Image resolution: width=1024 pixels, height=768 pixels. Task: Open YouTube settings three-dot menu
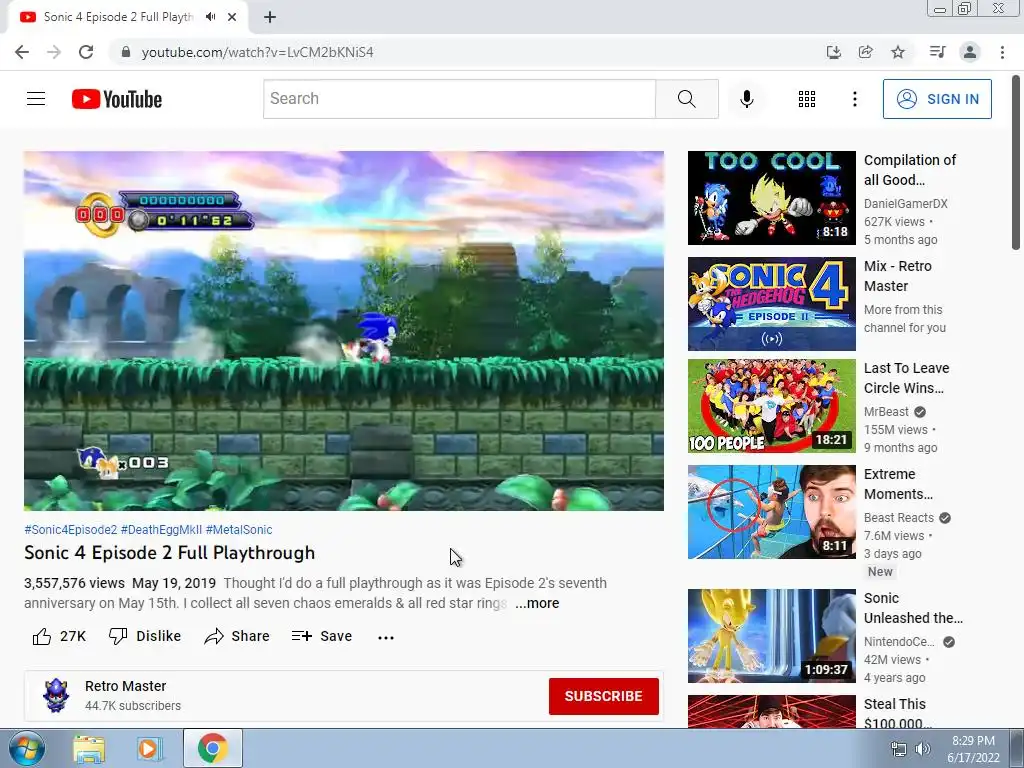click(x=854, y=99)
